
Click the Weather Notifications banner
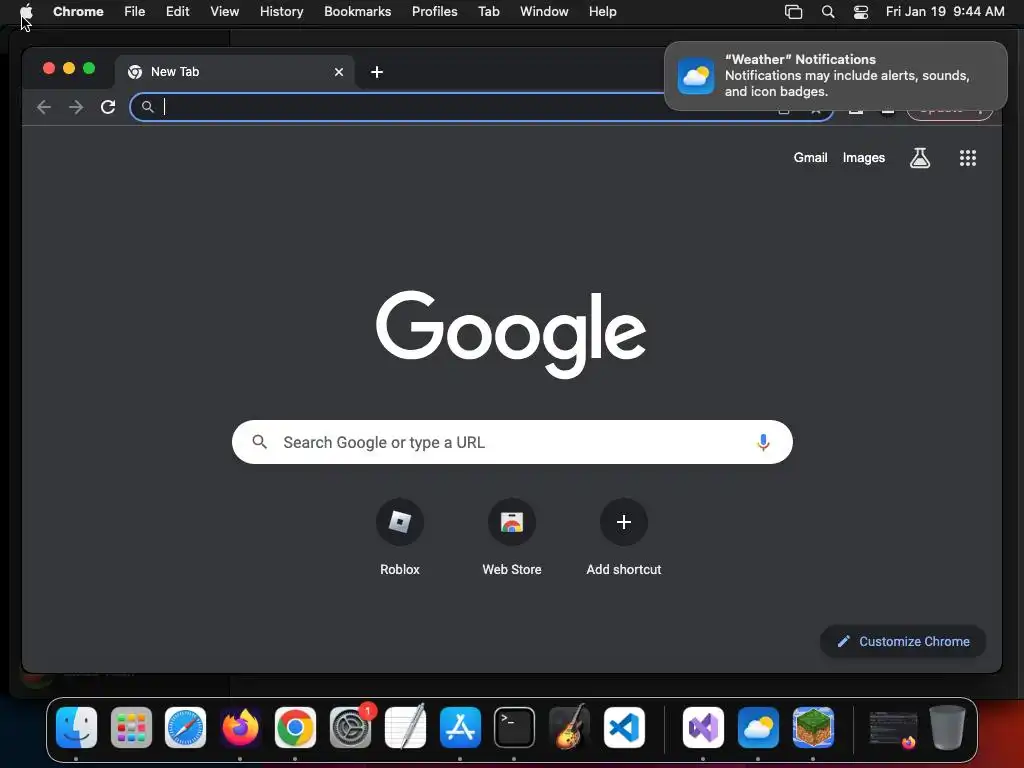tap(836, 76)
